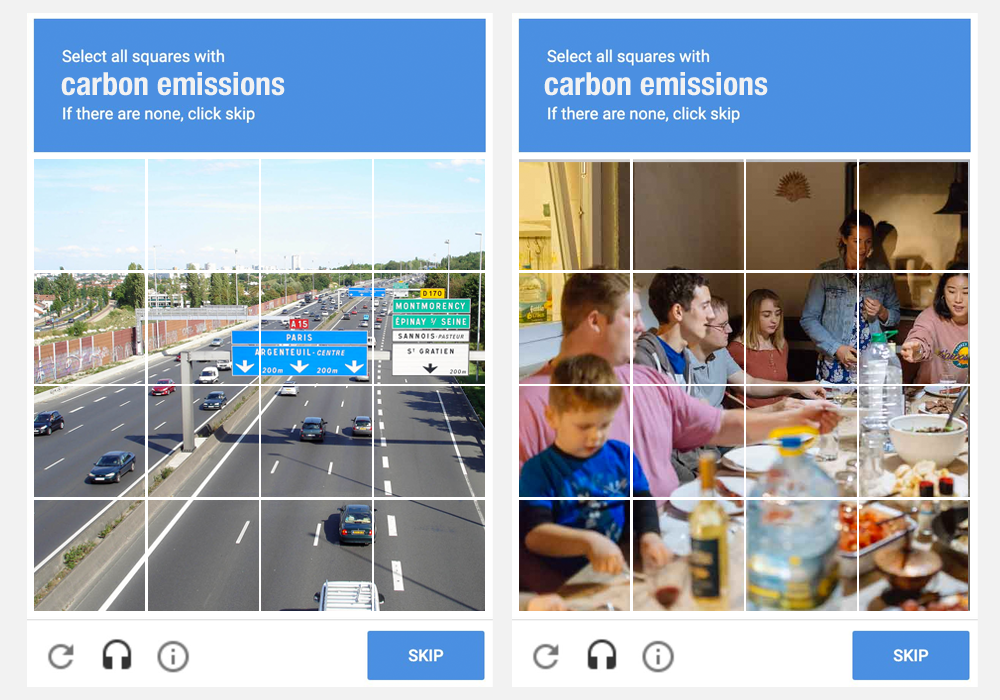Select the tile with the yellow wine bottle
This screenshot has height=700, width=1000.
(688, 555)
